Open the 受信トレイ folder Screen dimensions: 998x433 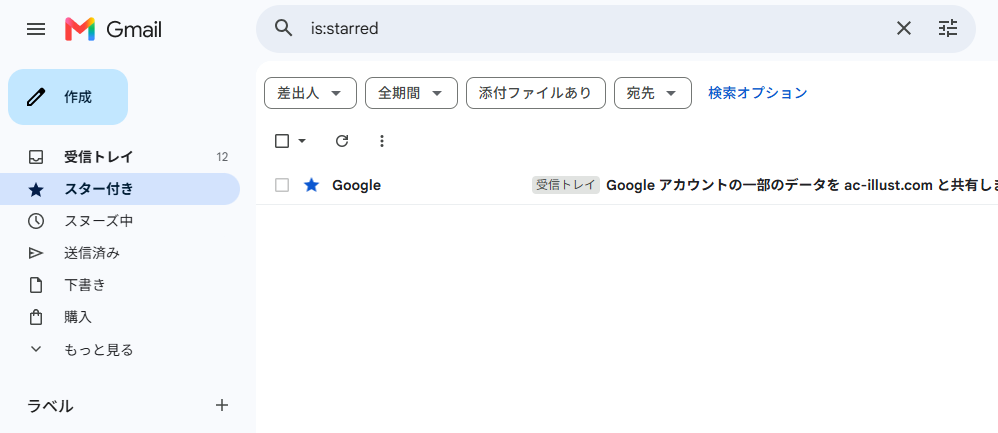[120, 157]
